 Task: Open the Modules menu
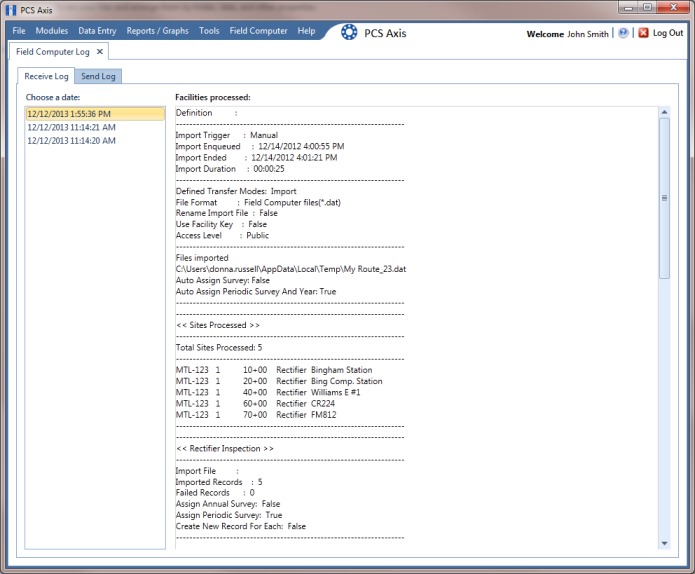tap(52, 31)
